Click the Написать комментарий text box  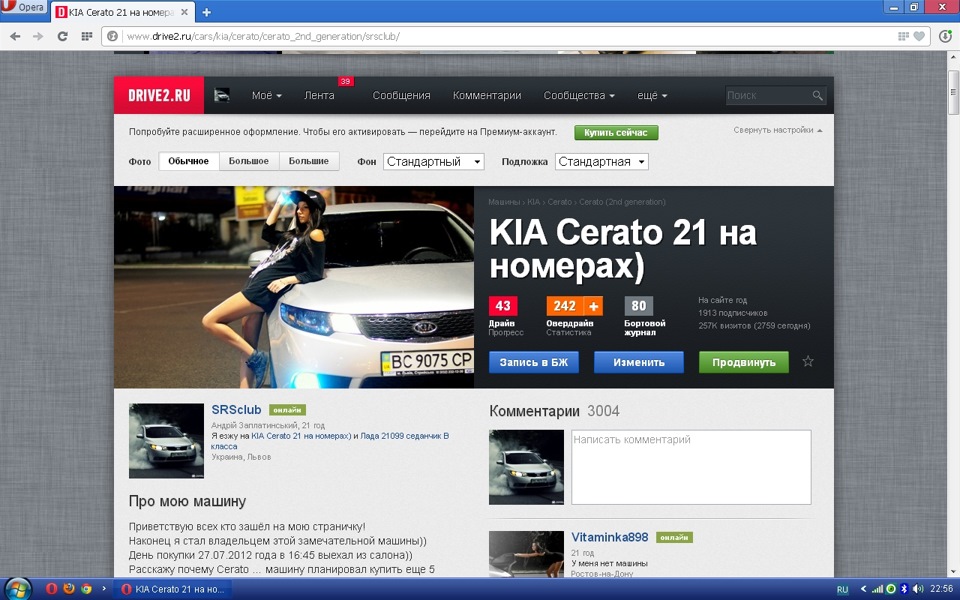click(691, 467)
